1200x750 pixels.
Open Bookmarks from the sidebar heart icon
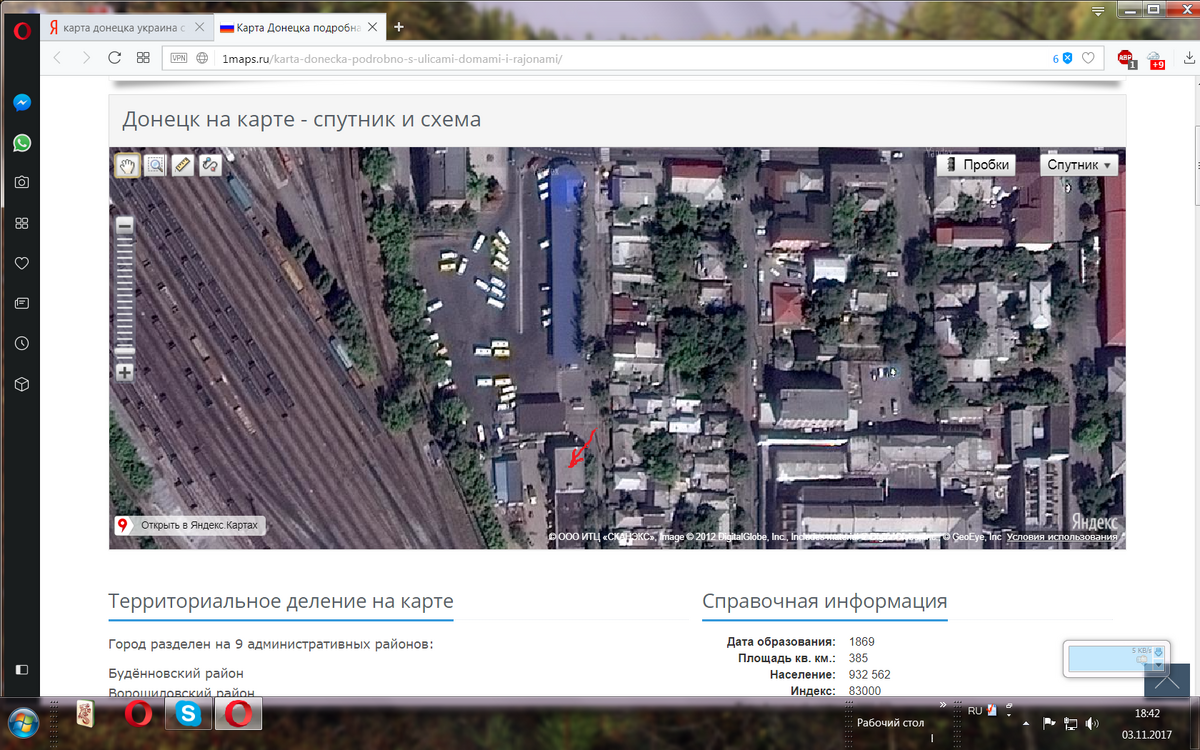tap(21, 263)
